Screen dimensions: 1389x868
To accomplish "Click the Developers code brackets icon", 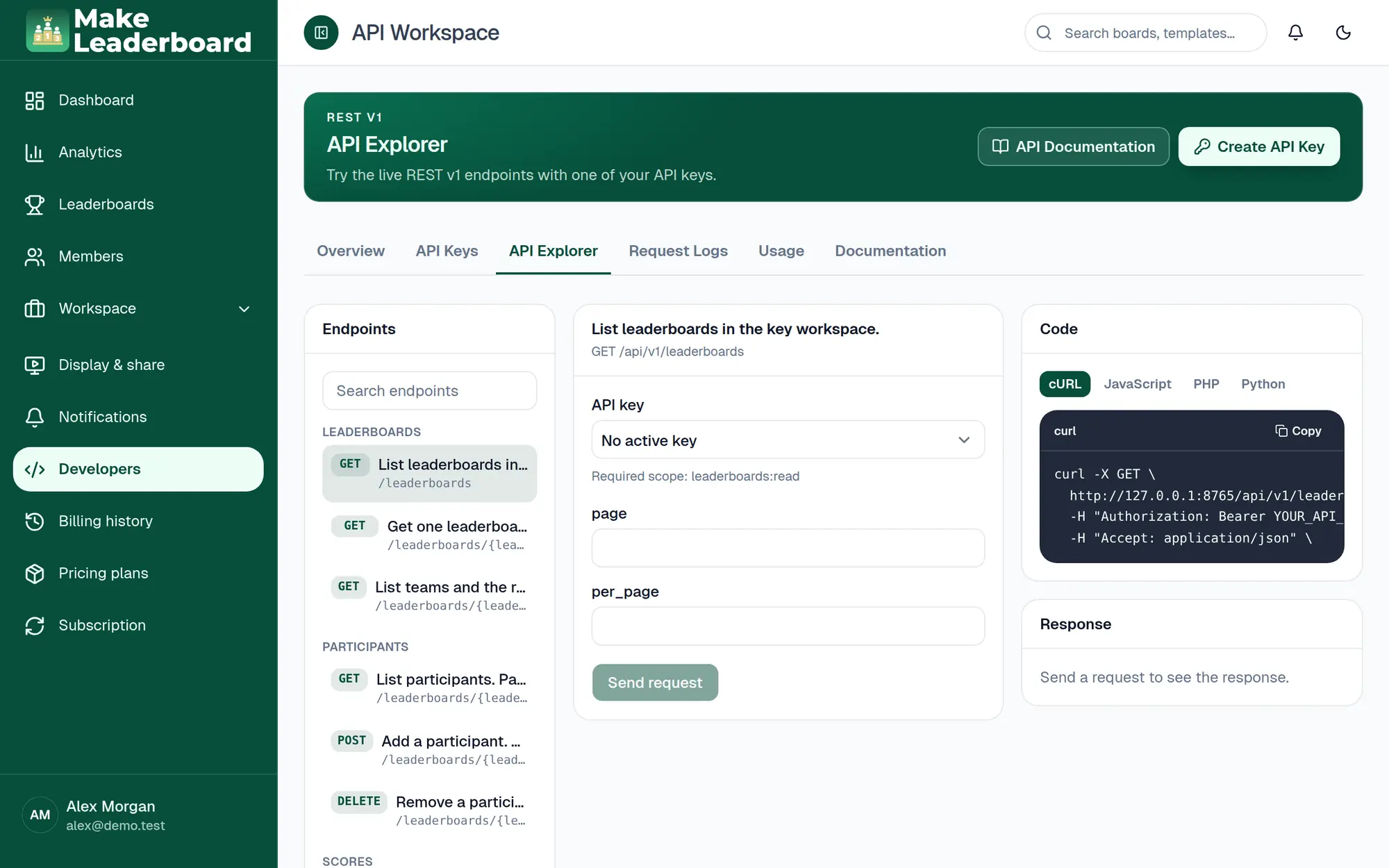I will point(35,469).
